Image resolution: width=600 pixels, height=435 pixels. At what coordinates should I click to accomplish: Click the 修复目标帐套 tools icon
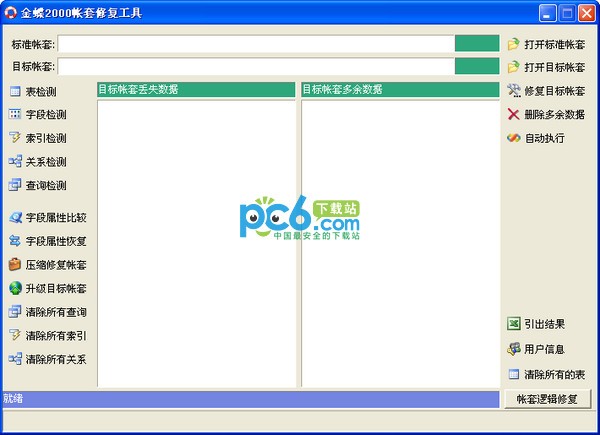(x=514, y=91)
